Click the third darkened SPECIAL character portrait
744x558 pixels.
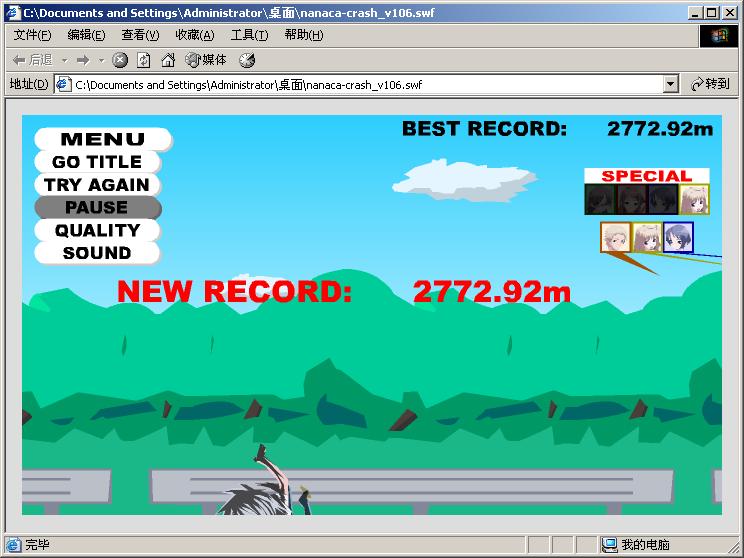tap(663, 199)
